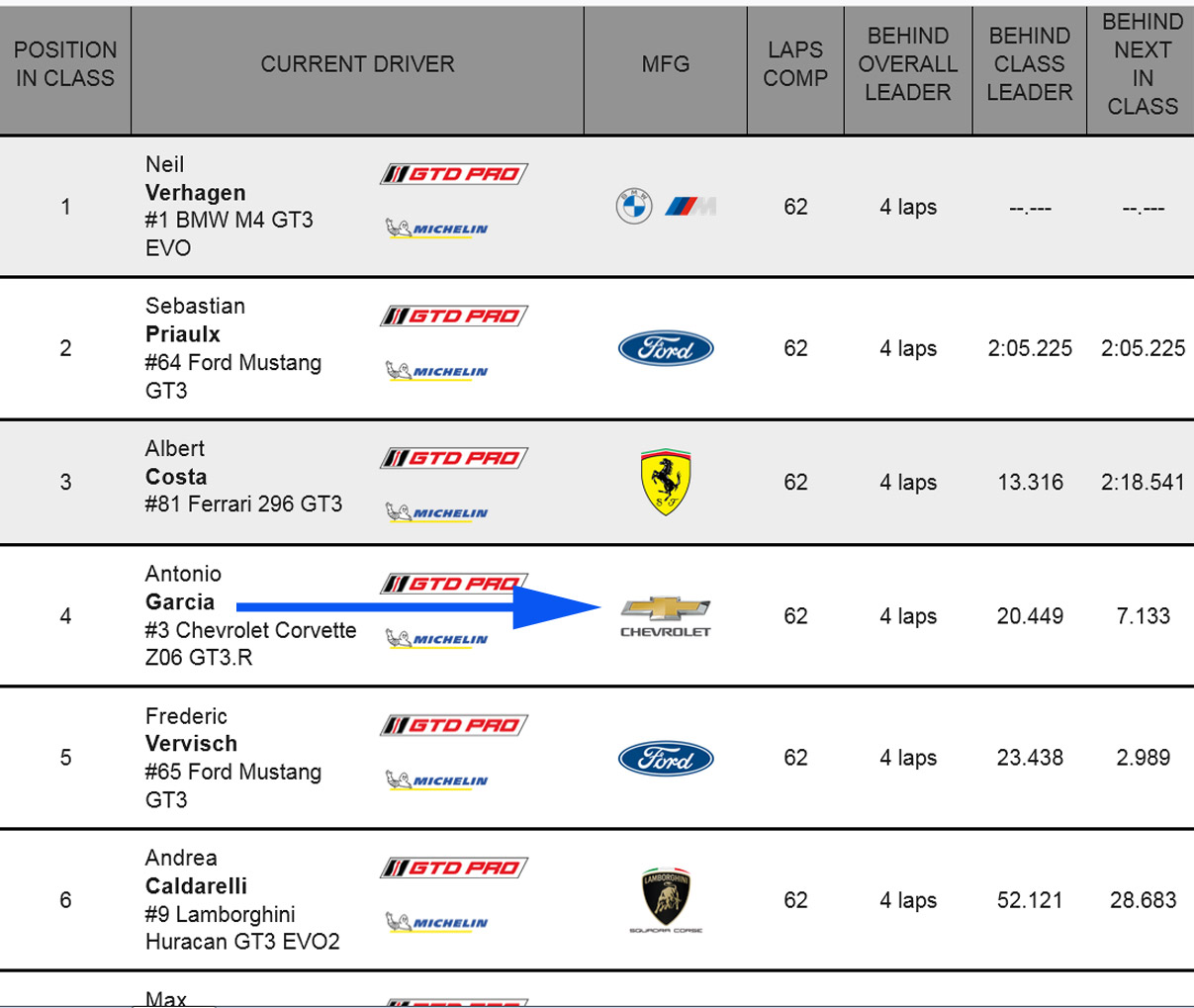Click the Current Driver column header

[x=357, y=64]
